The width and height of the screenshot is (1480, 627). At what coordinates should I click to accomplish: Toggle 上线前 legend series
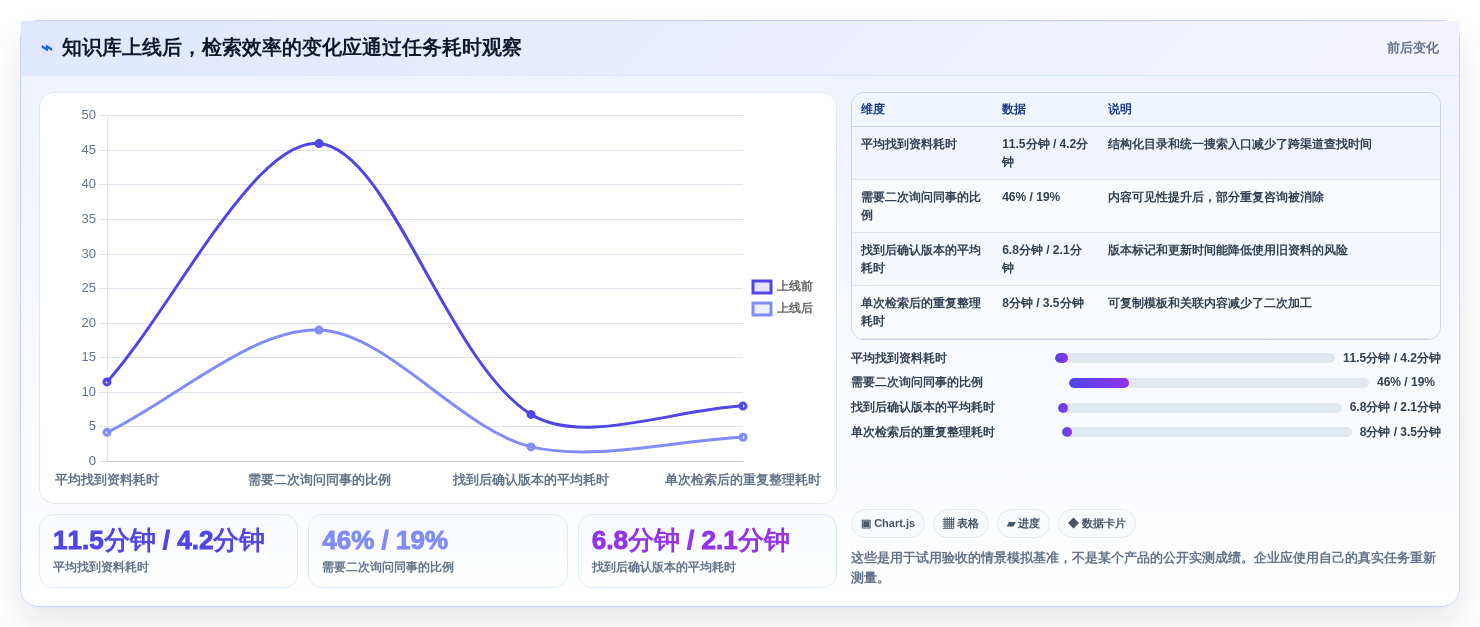point(782,286)
